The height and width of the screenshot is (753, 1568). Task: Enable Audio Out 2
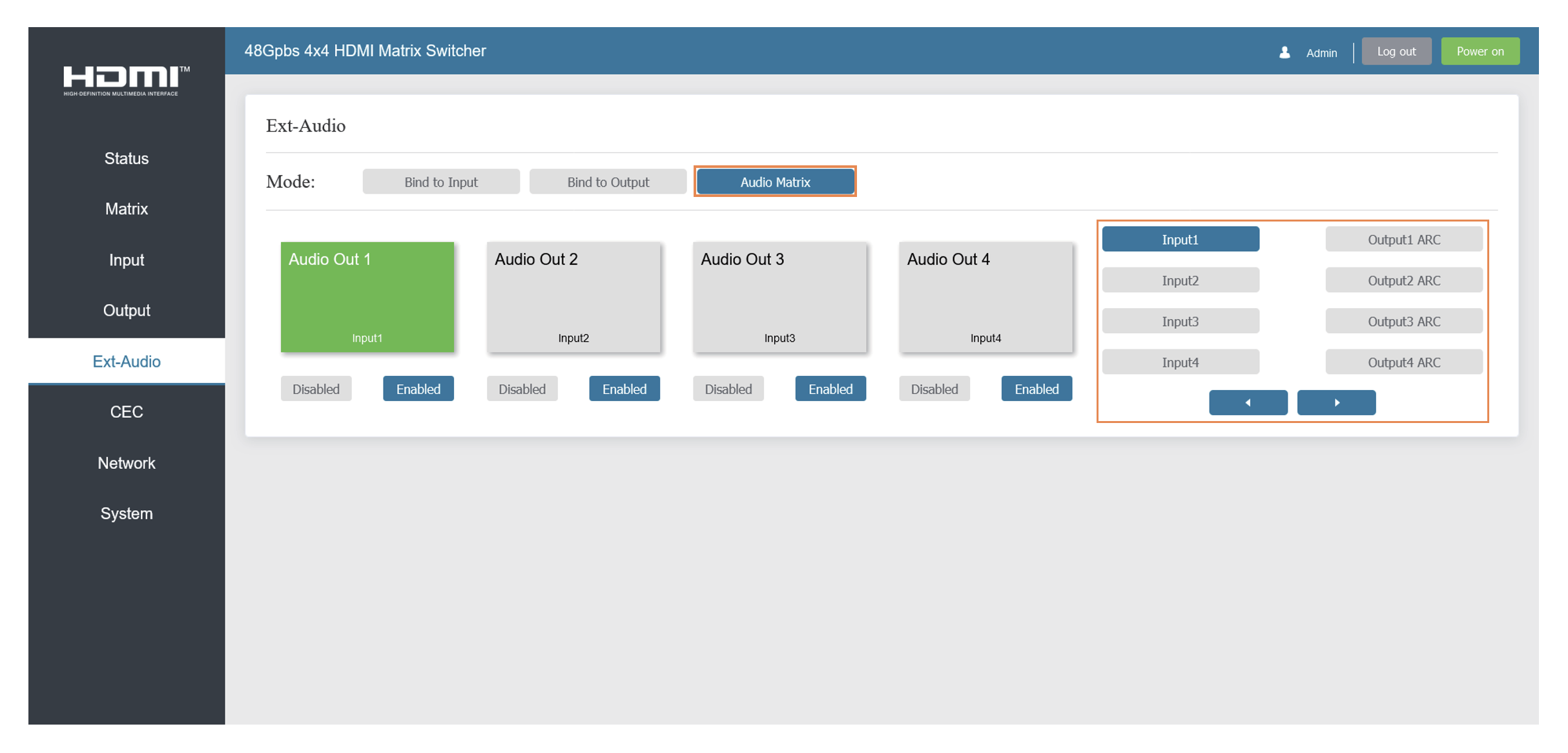pyautogui.click(x=624, y=389)
